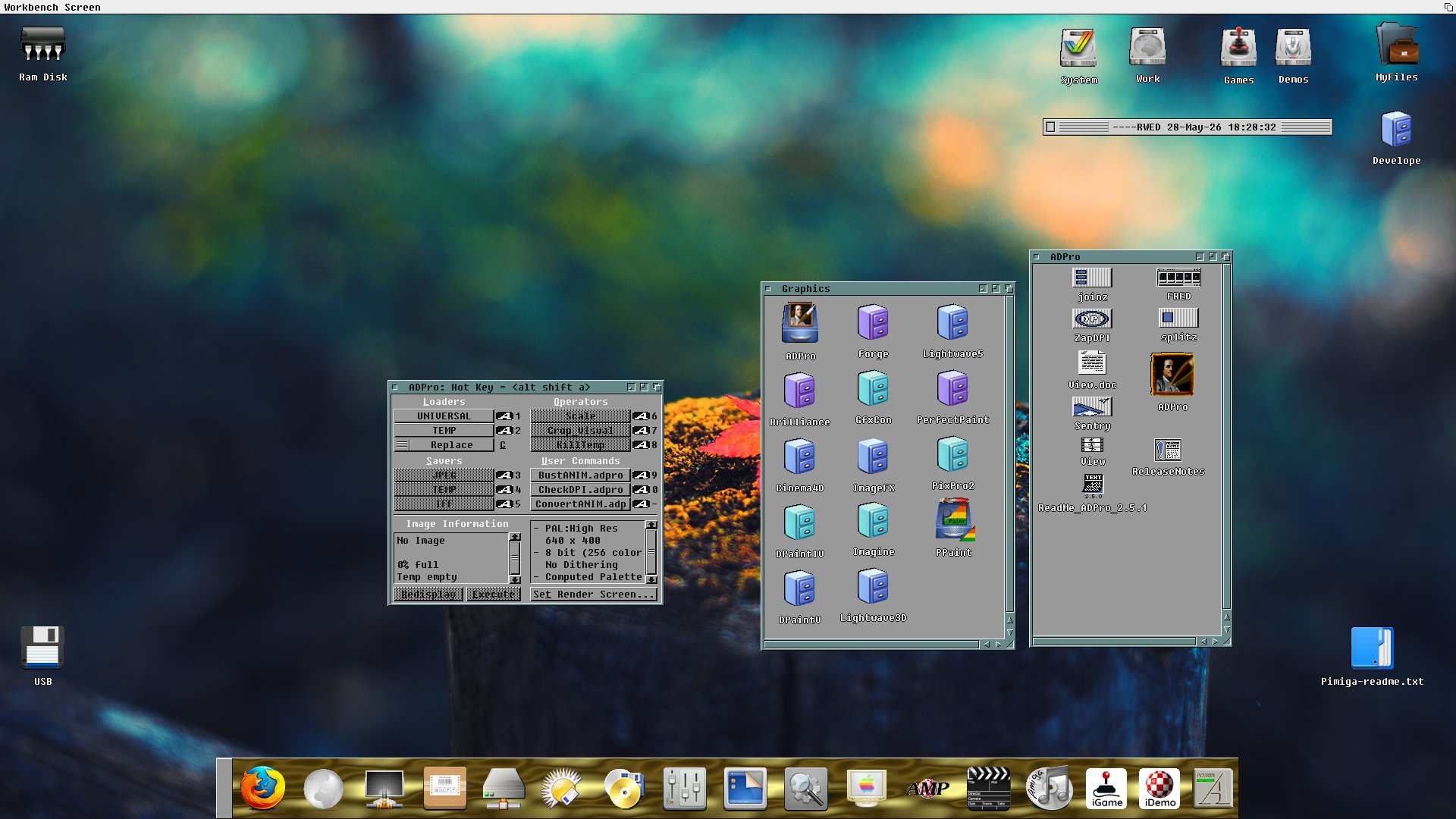
Task: Launch Firefox from the dock
Action: point(262,788)
